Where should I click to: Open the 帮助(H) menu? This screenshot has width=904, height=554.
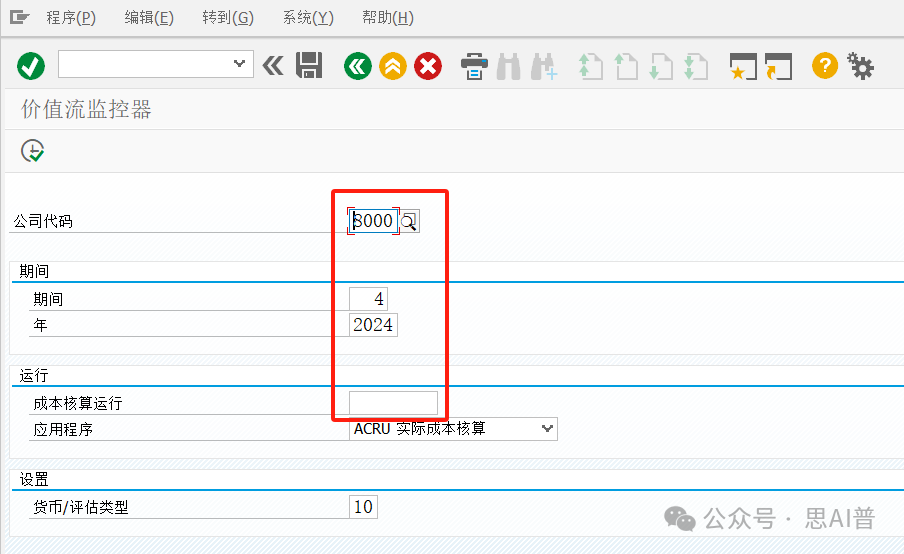387,18
